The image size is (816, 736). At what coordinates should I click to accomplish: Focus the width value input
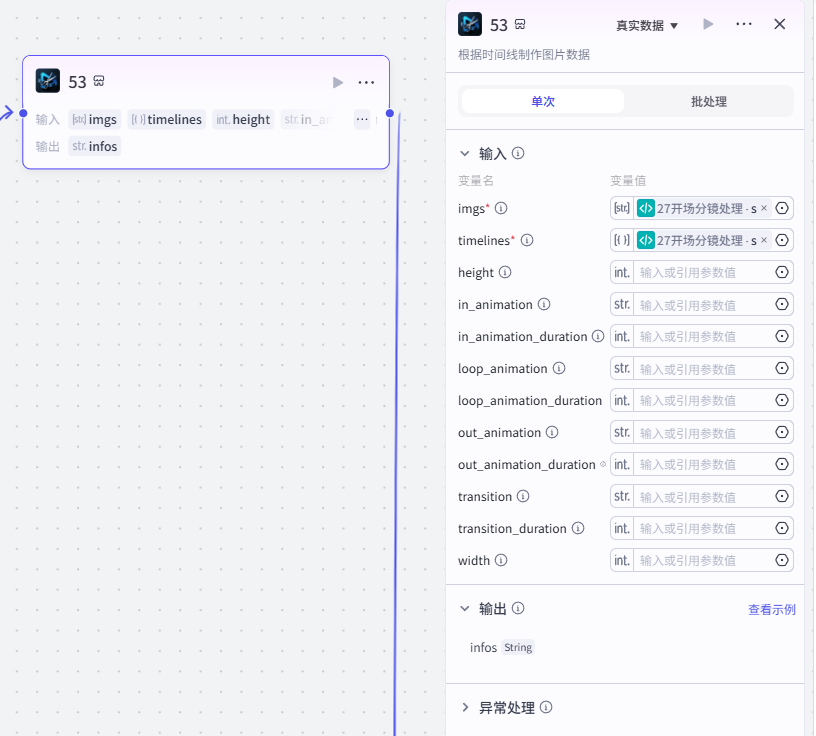pyautogui.click(x=703, y=560)
